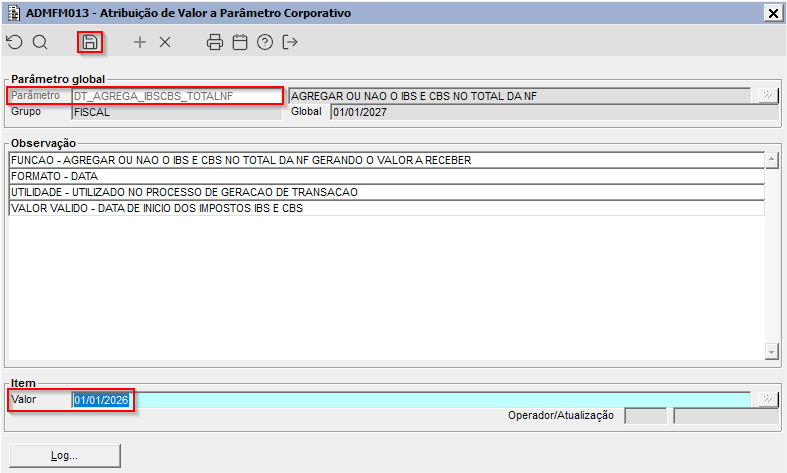Select the line starting with FUNCAO
The image size is (787, 473).
(x=386, y=160)
